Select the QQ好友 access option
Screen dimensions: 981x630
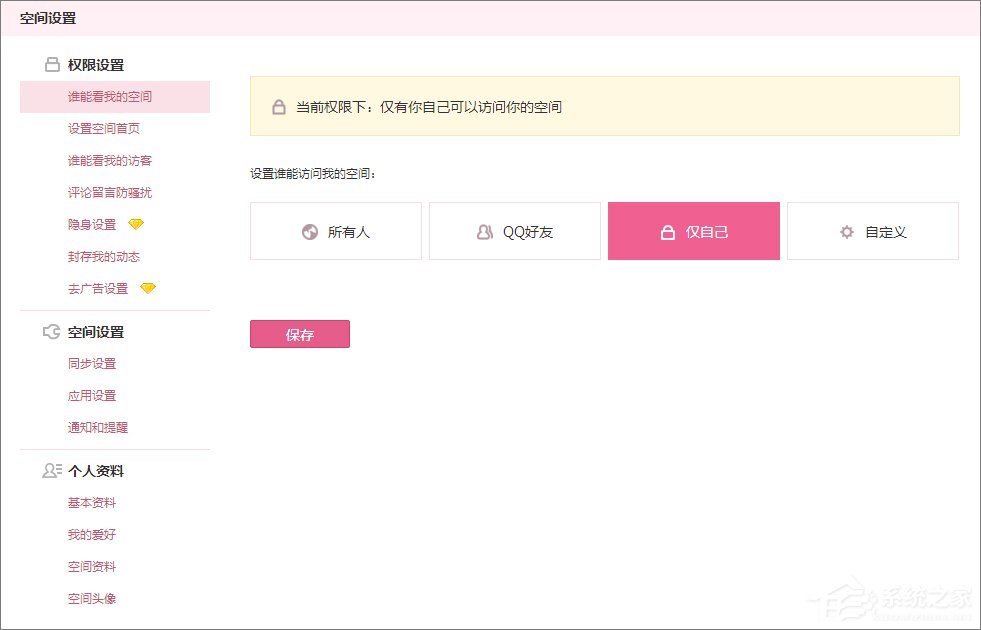[514, 231]
